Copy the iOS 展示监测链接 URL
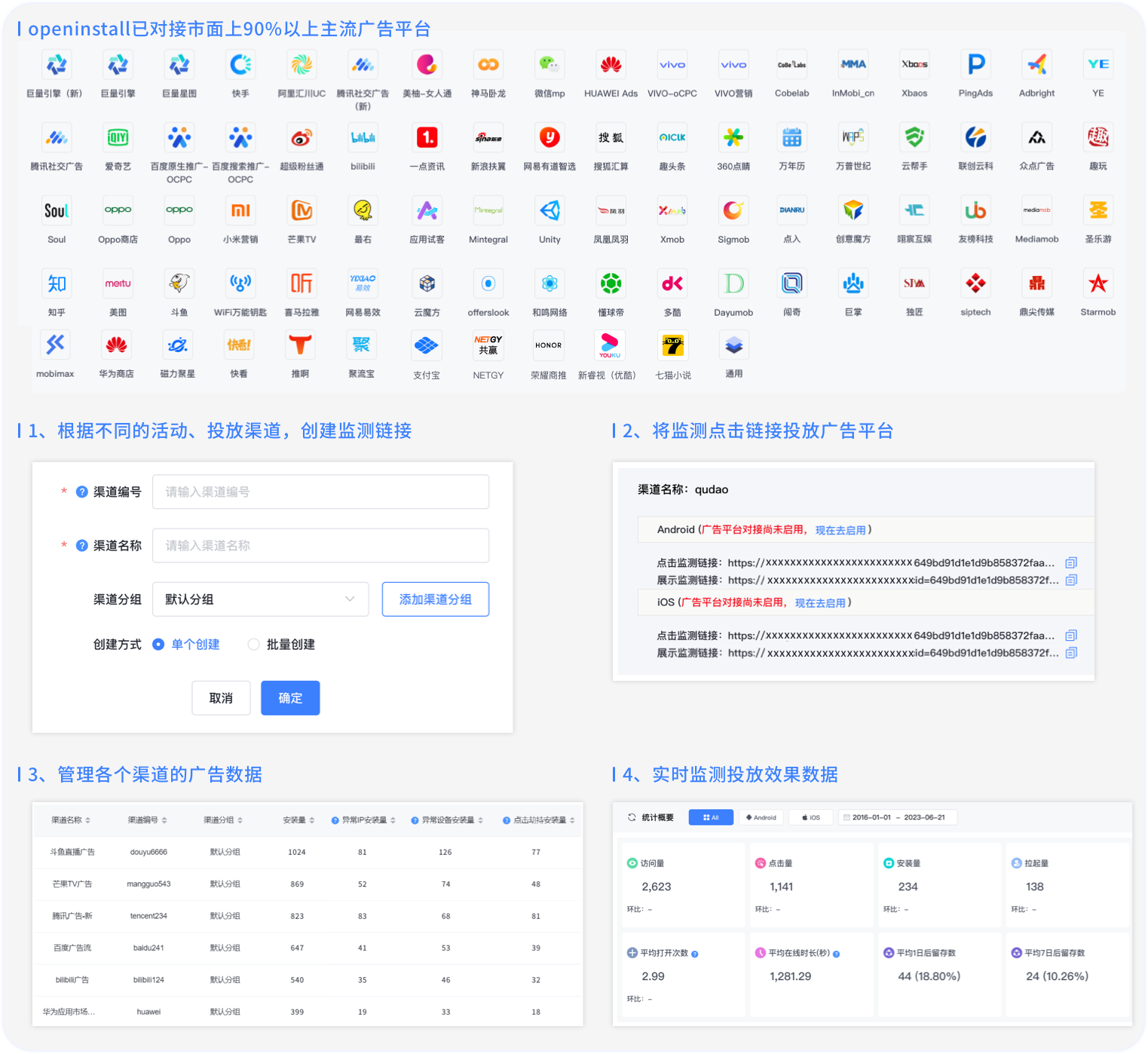The width and height of the screenshot is (1148, 1054). click(1071, 653)
